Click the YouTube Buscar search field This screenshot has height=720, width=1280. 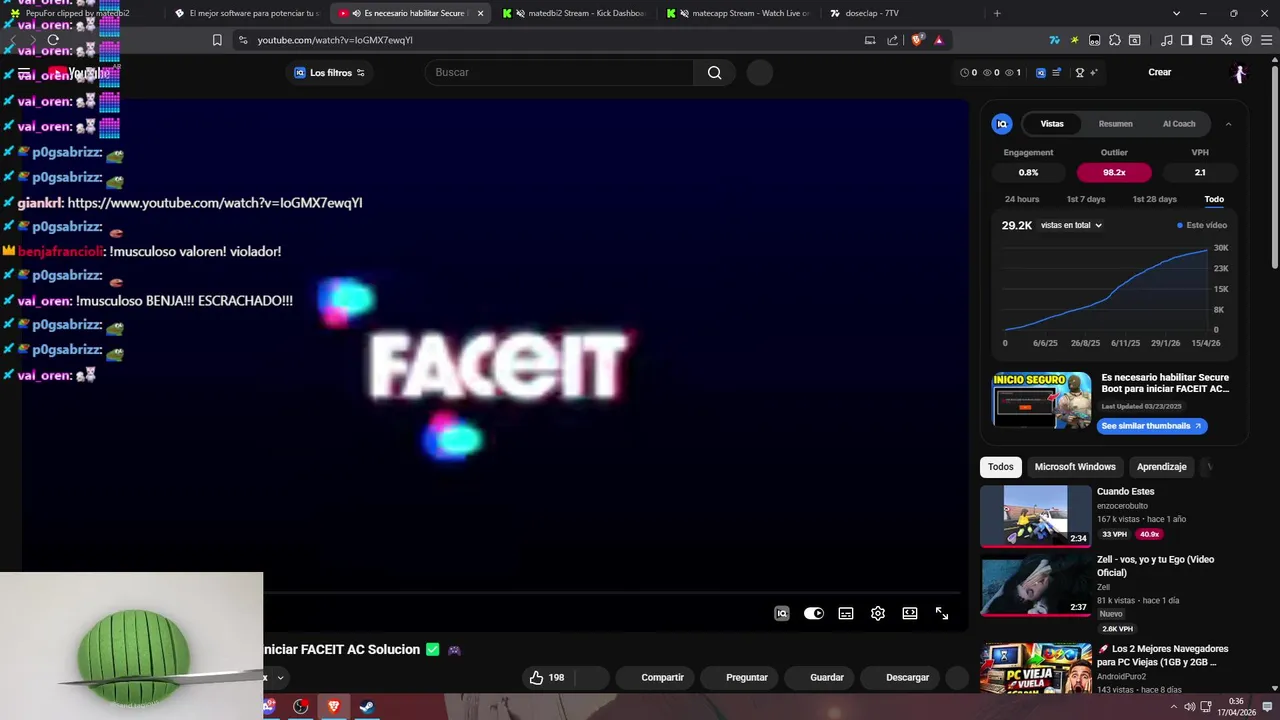(x=558, y=72)
